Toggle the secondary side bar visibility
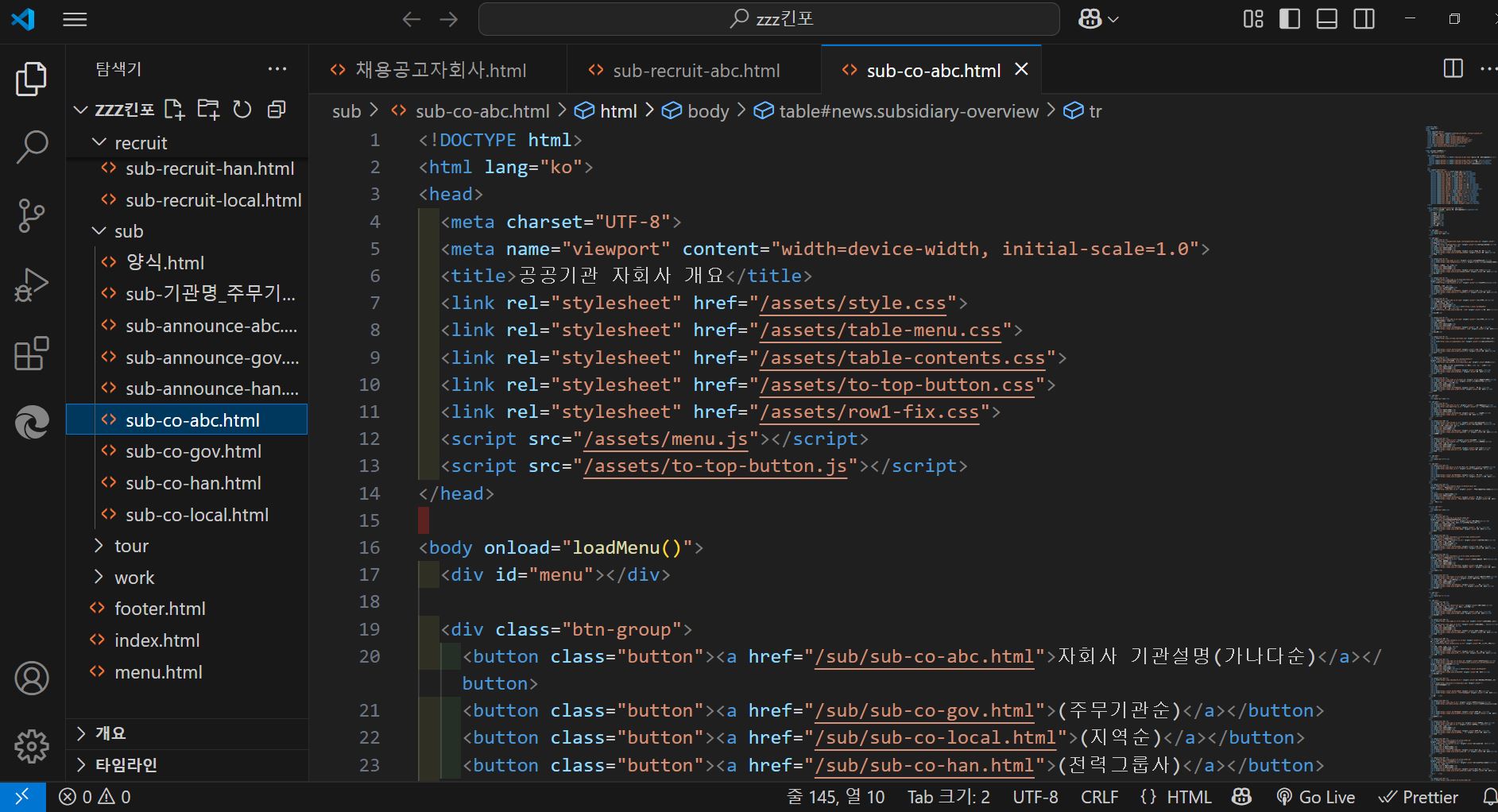 pos(1364,19)
